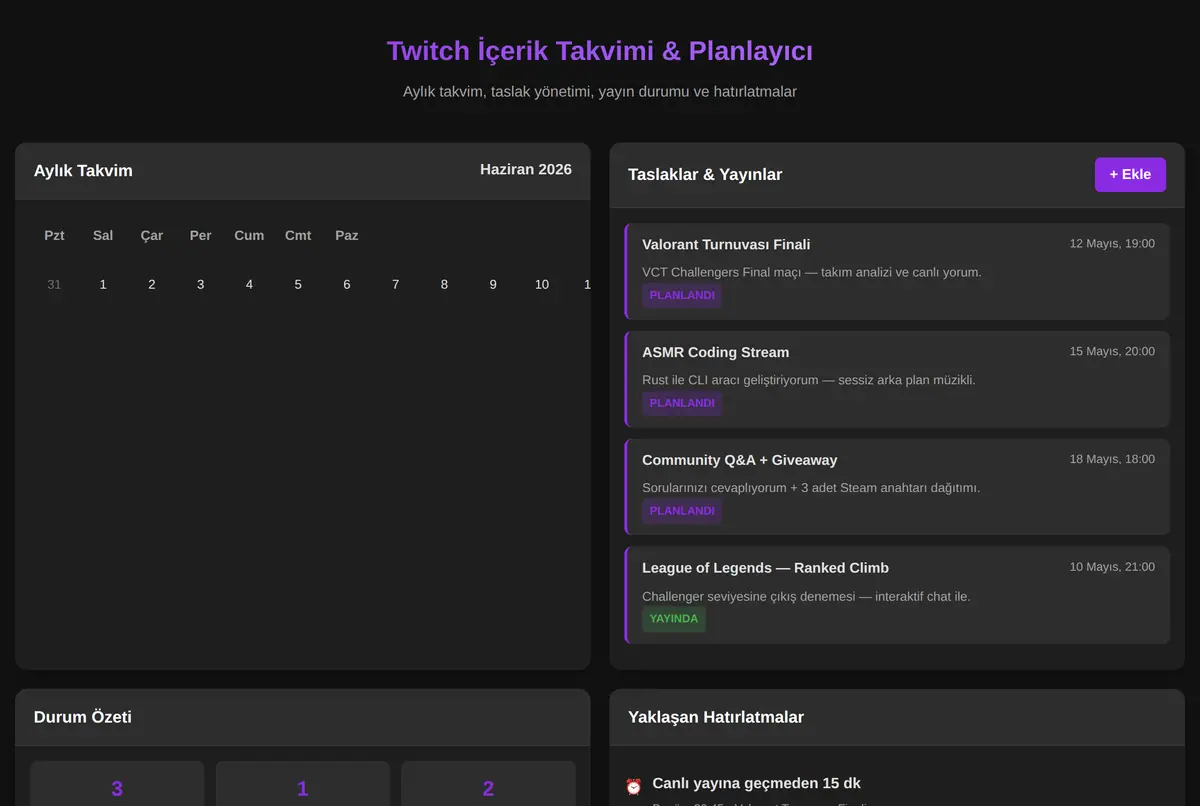Select calendar day 6
Viewport: 1200px width, 806px height.
(x=347, y=284)
